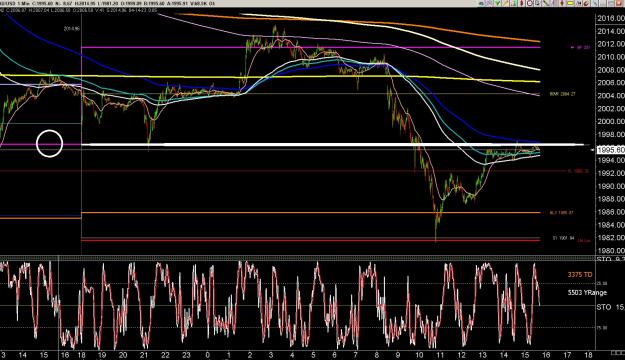This screenshot has width=625, height=360.
Task: Select the orange horizontal line near 1986
Action: [x=311, y=212]
